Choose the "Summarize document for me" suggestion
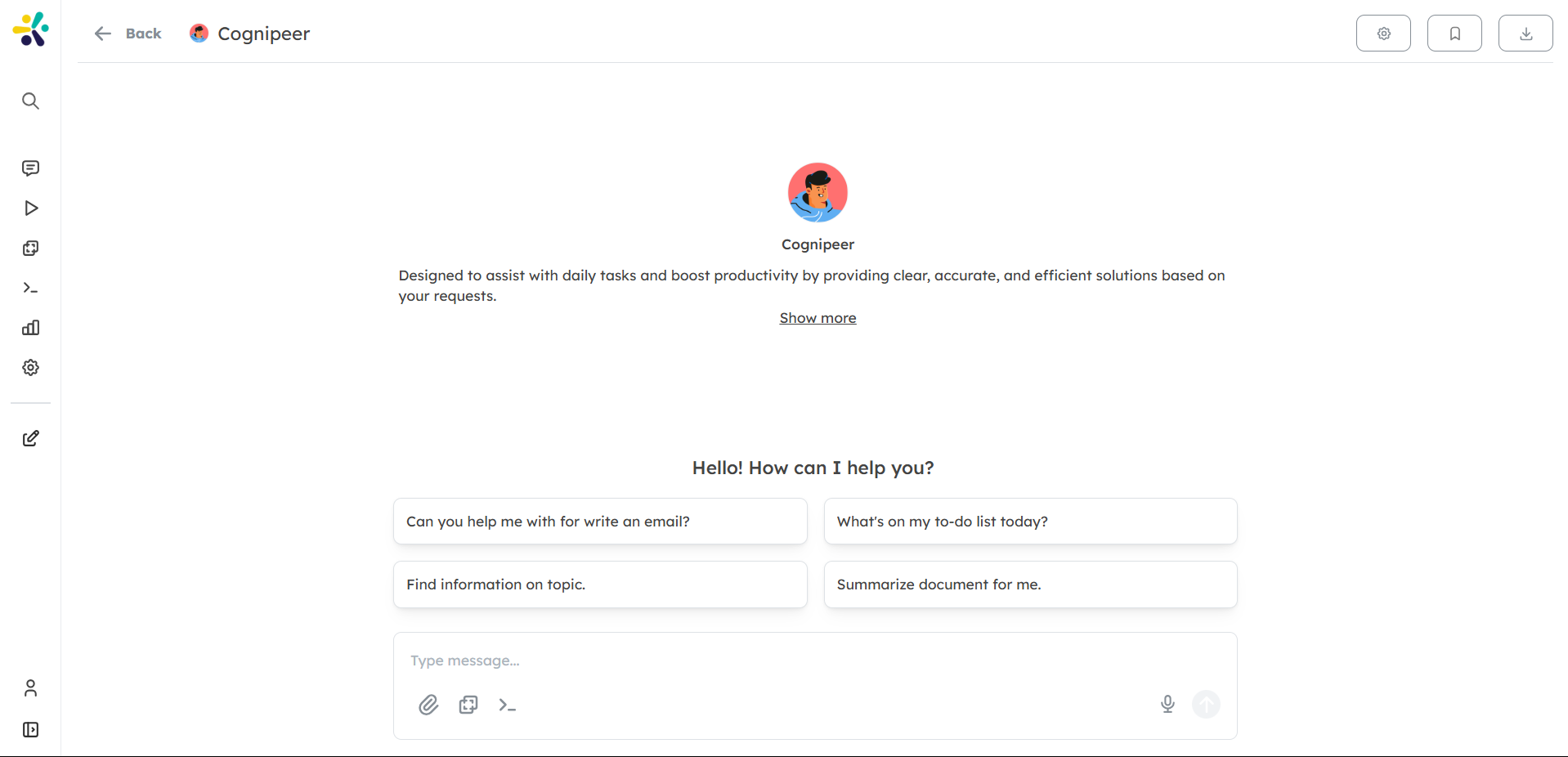Image resolution: width=1568 pixels, height=757 pixels. pyautogui.click(x=1030, y=585)
